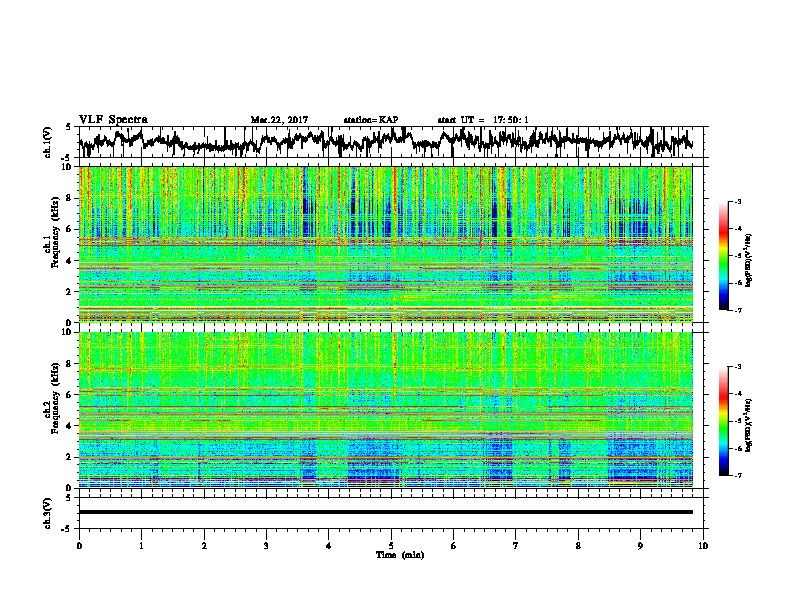The height and width of the screenshot is (612, 792).
Task: Click the ch.2 frequency tick label "10"
Action: coord(69,332)
